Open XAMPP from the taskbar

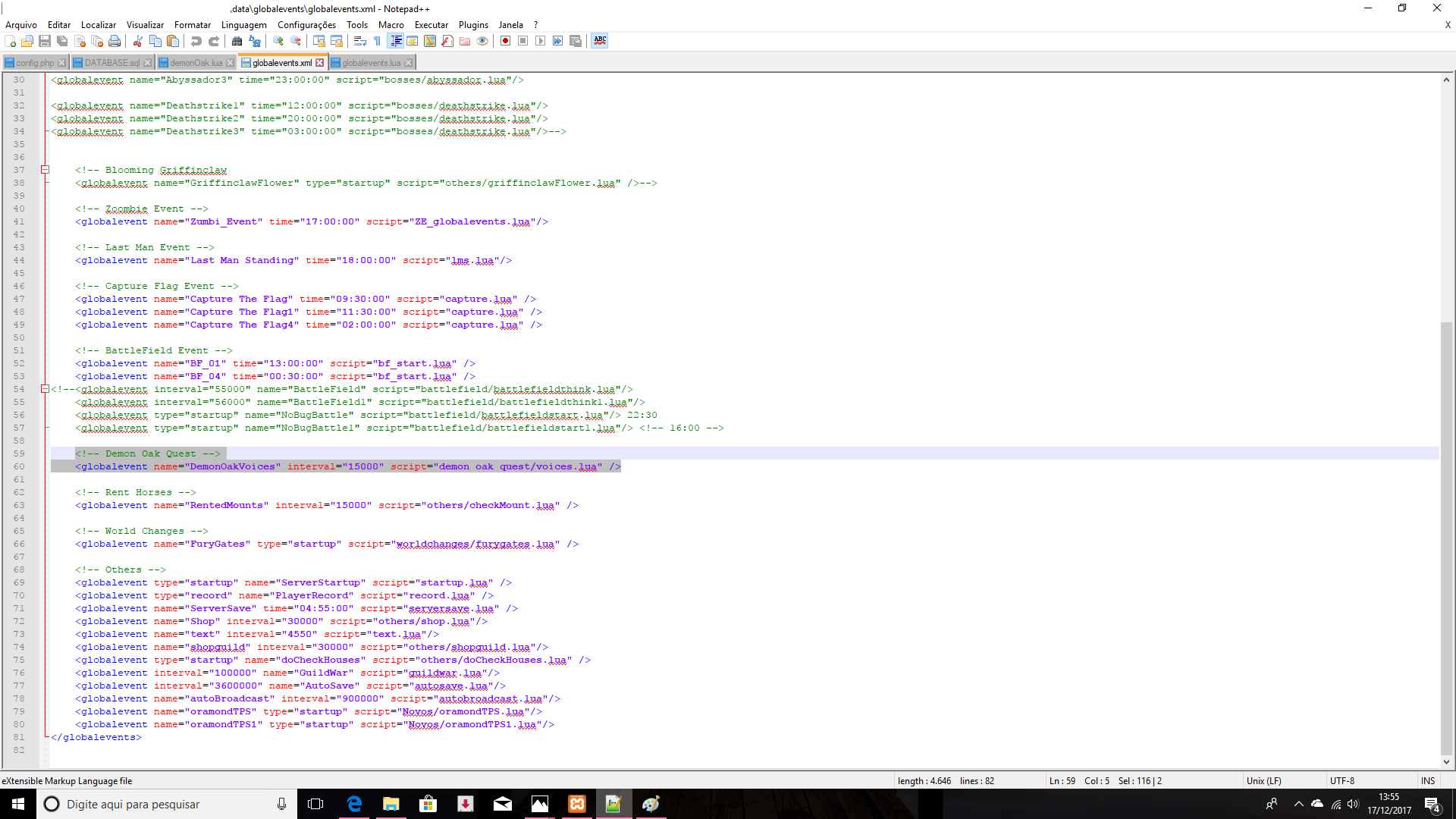click(577, 804)
